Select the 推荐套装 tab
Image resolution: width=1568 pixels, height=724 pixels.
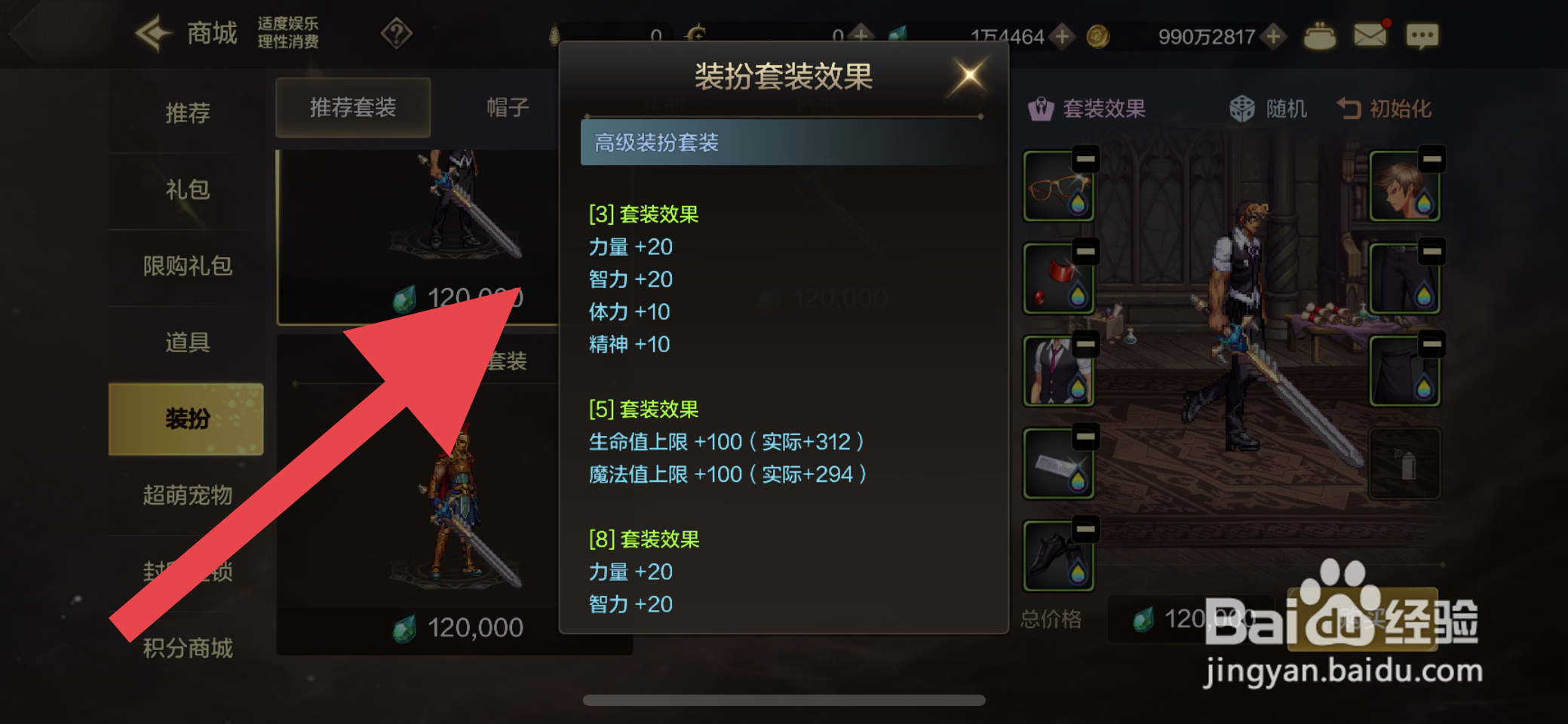coord(353,108)
